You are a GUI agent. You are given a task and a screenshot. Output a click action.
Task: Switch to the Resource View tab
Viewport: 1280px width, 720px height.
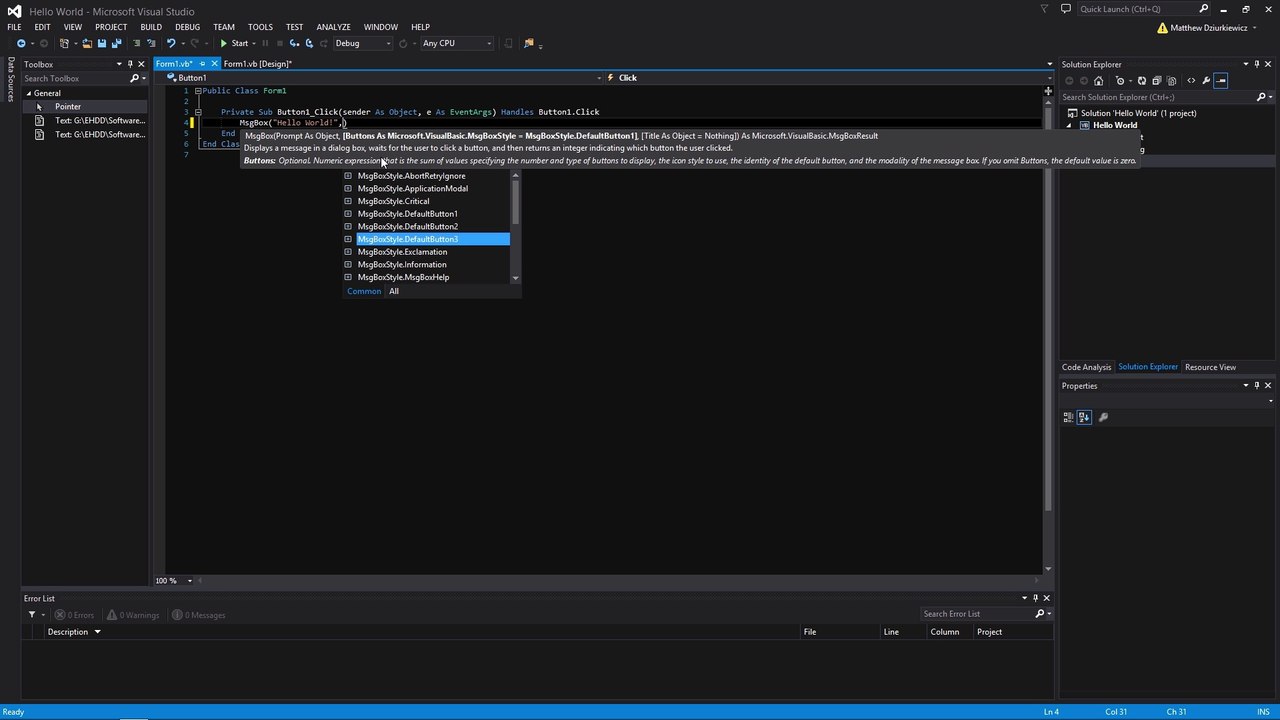1210,367
